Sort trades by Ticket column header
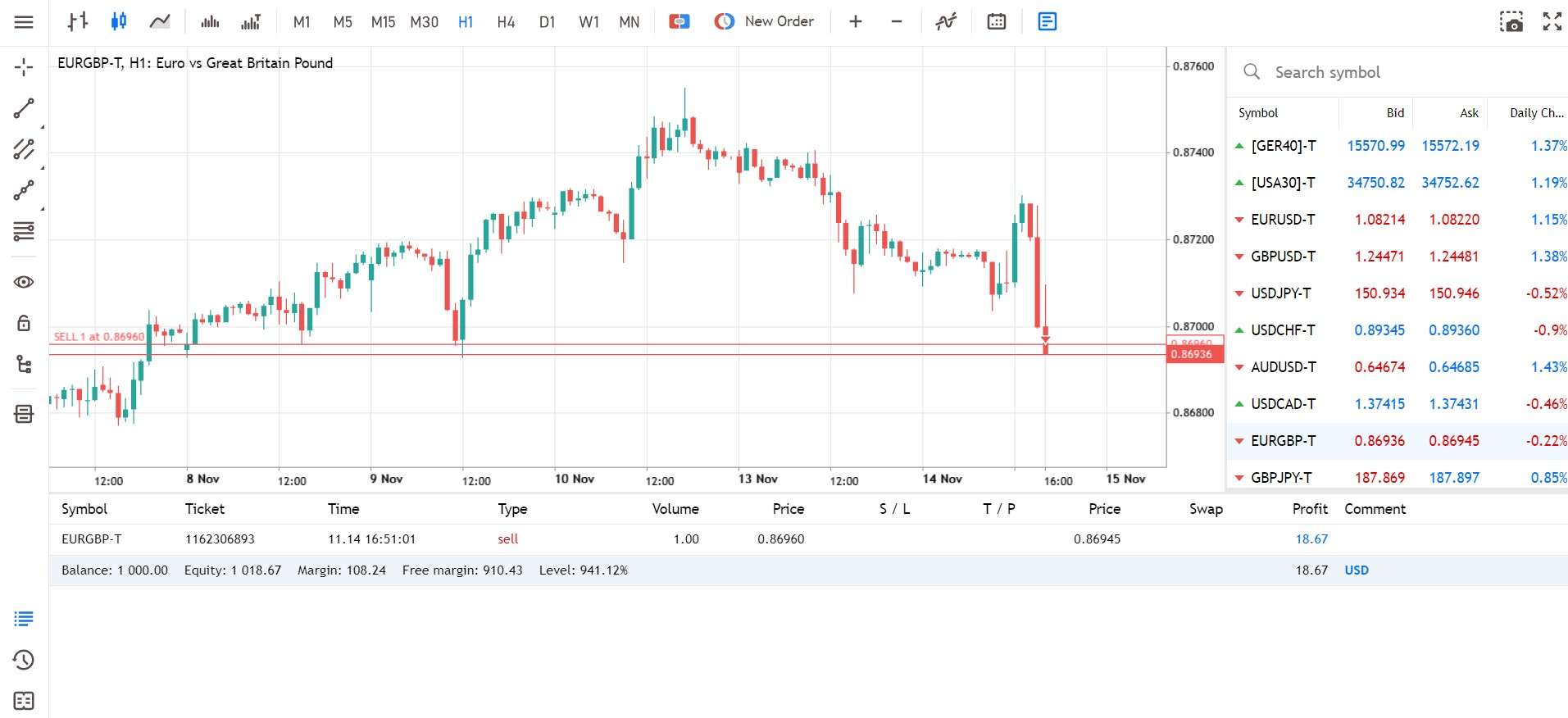 [x=205, y=509]
